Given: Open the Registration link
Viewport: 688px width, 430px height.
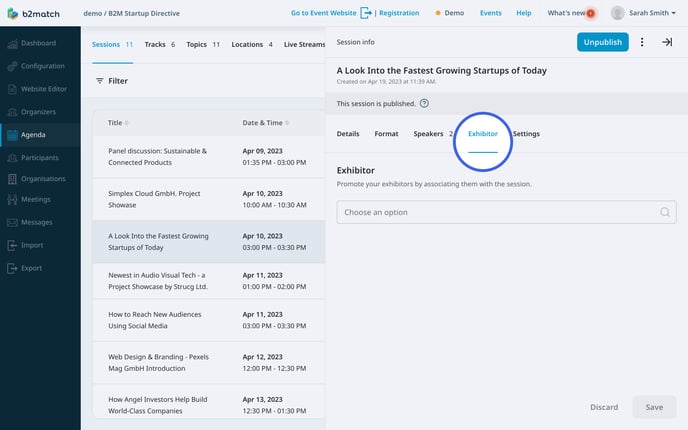Looking at the screenshot, I should click(399, 13).
